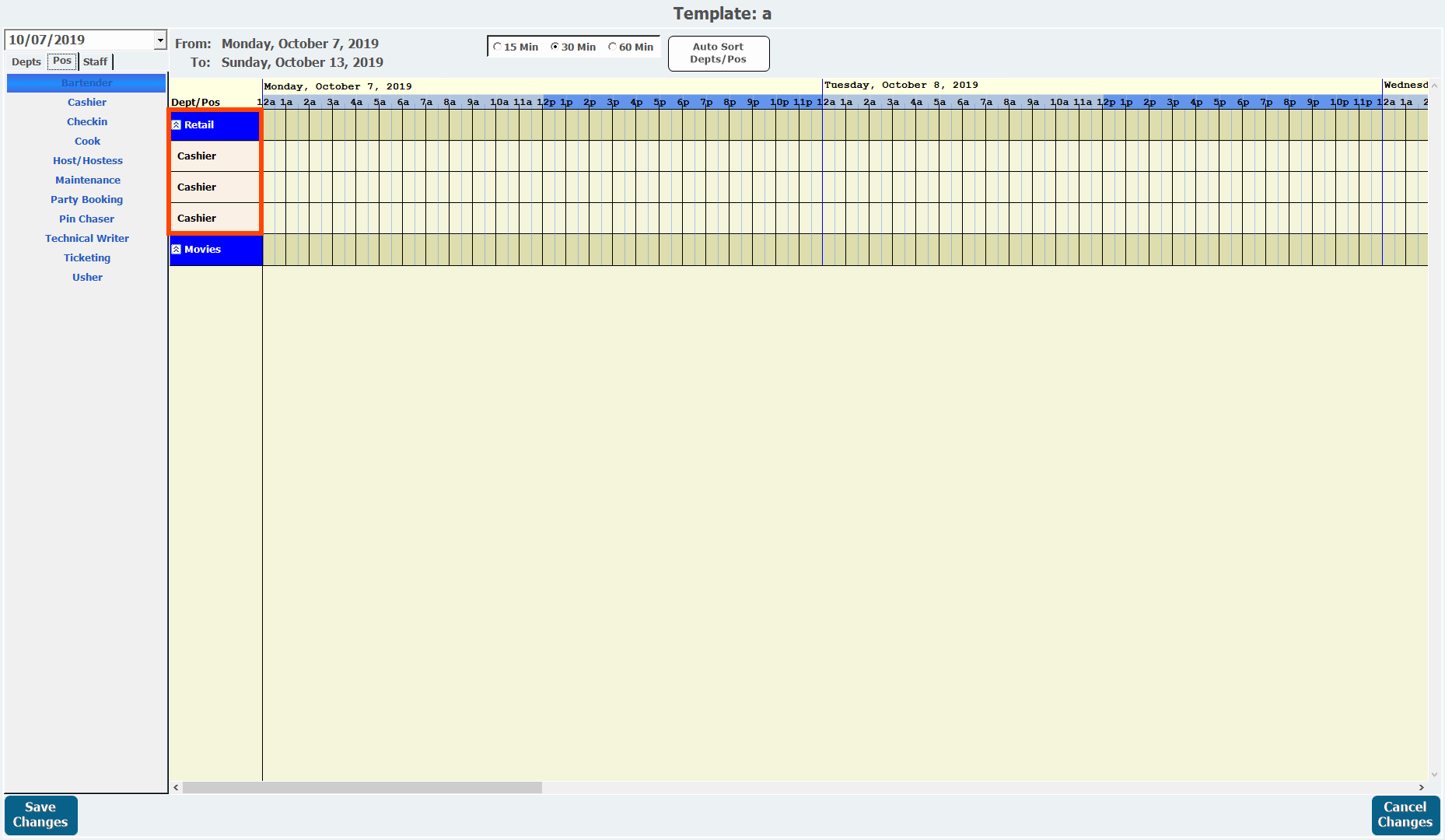The height and width of the screenshot is (840, 1445).
Task: Select the 30 Min interval option
Action: [555, 47]
